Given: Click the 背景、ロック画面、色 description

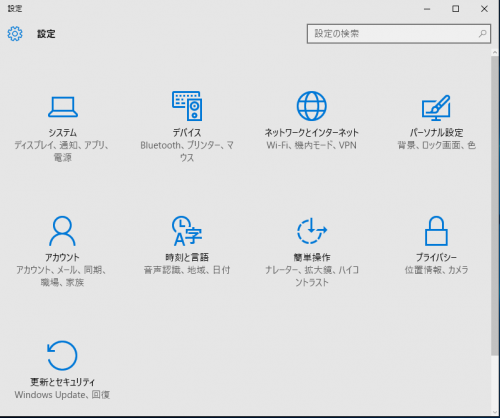Looking at the screenshot, I should pos(436,145).
